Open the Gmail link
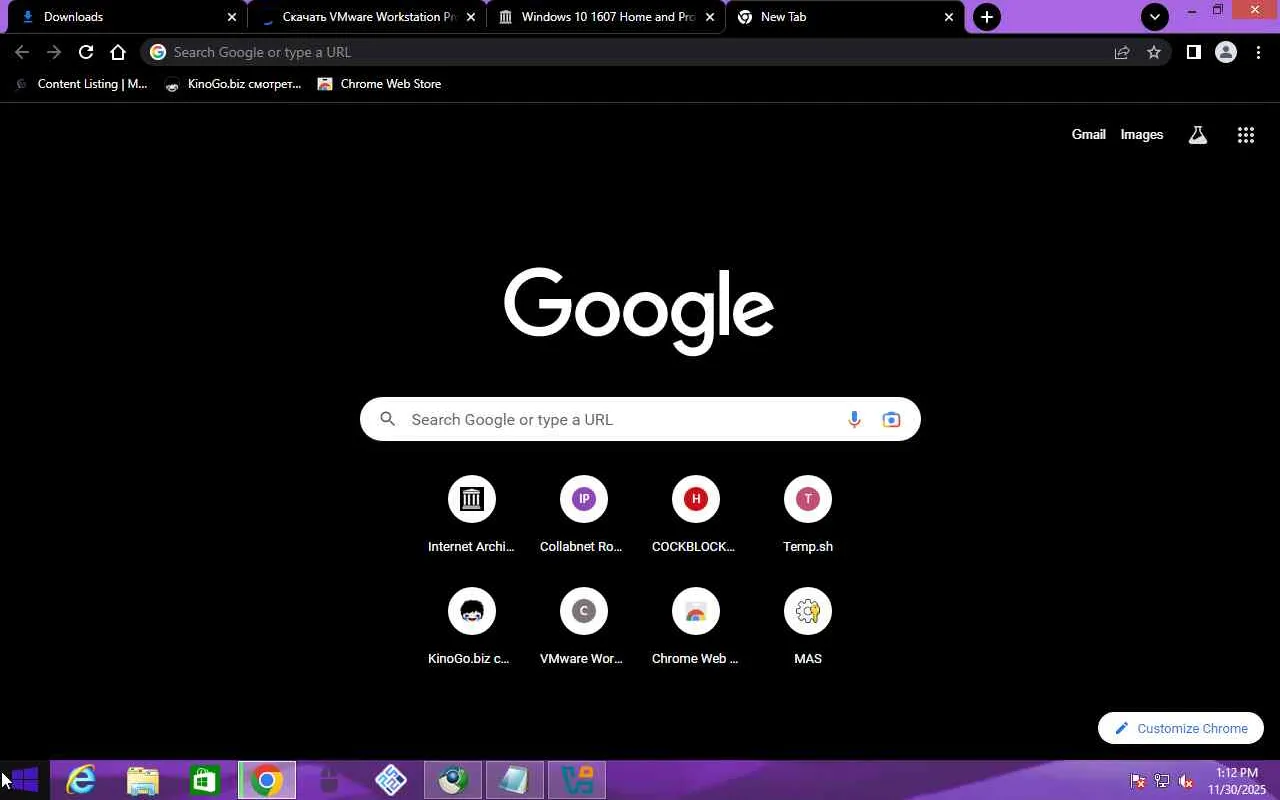1280x800 pixels. point(1088,134)
